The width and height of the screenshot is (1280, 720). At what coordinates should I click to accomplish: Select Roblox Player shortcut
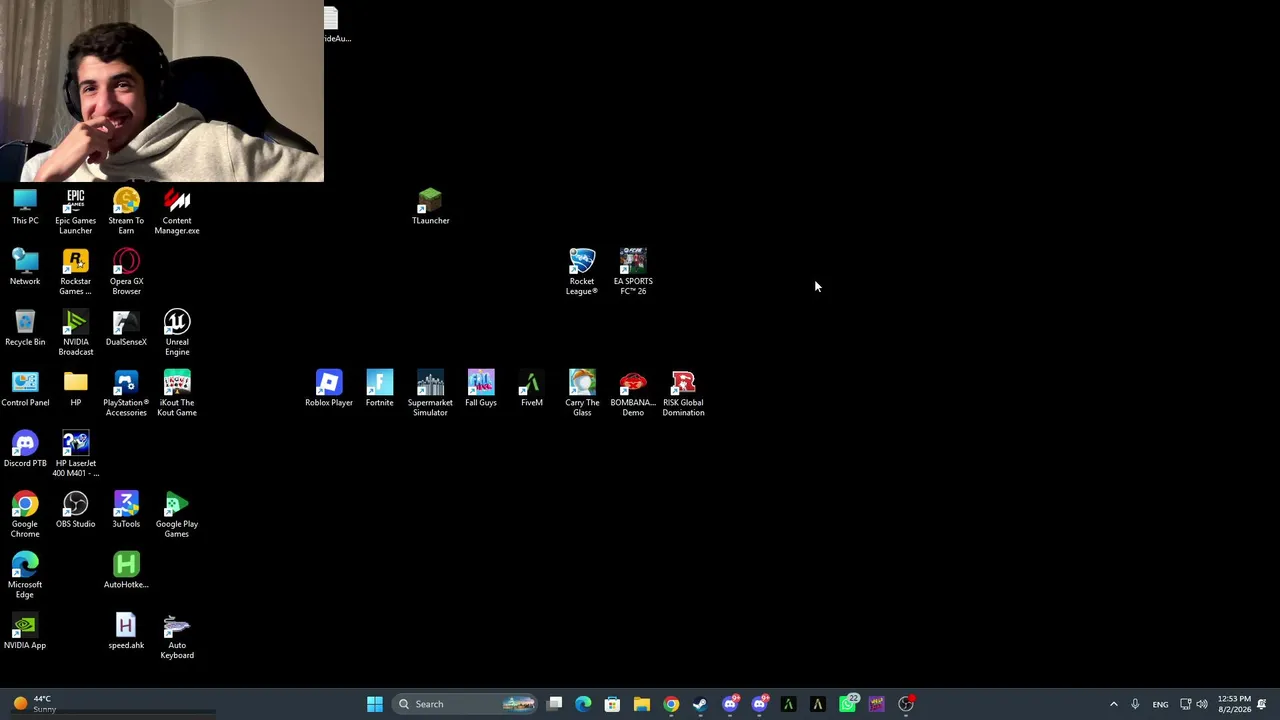pos(329,390)
